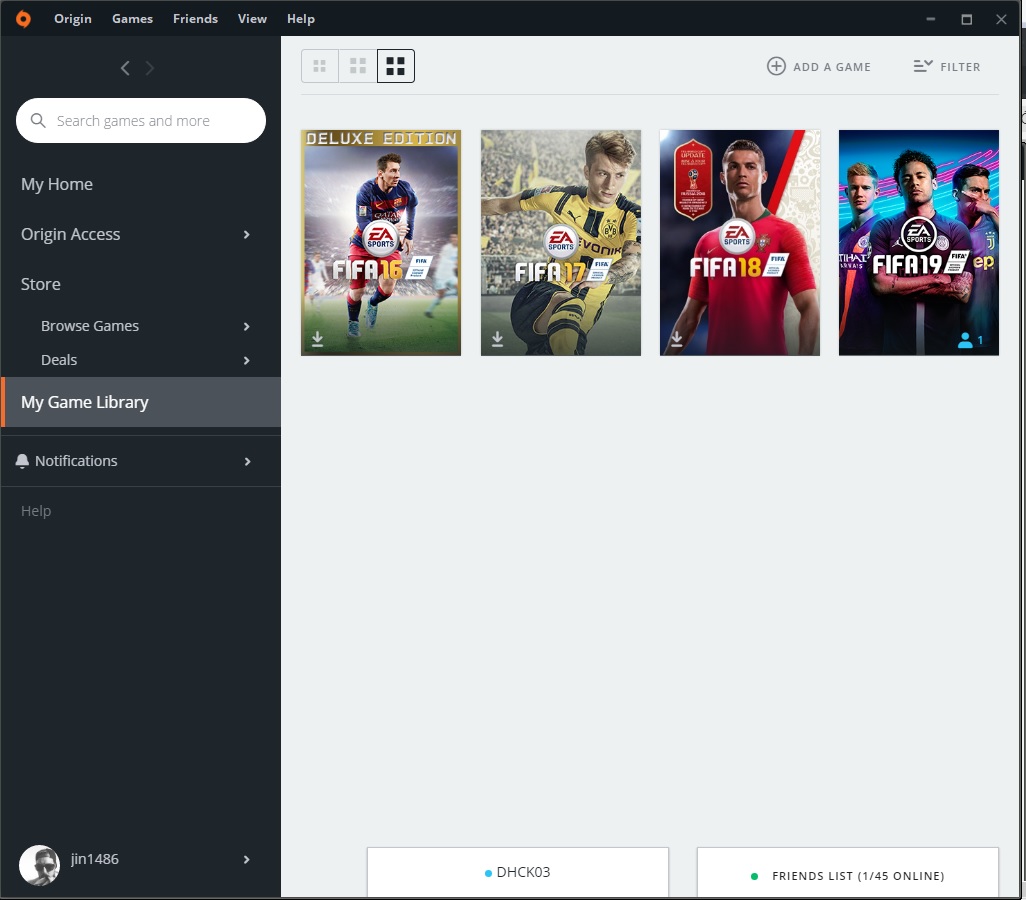Open My Home in sidebar
1026x900 pixels.
tap(56, 184)
